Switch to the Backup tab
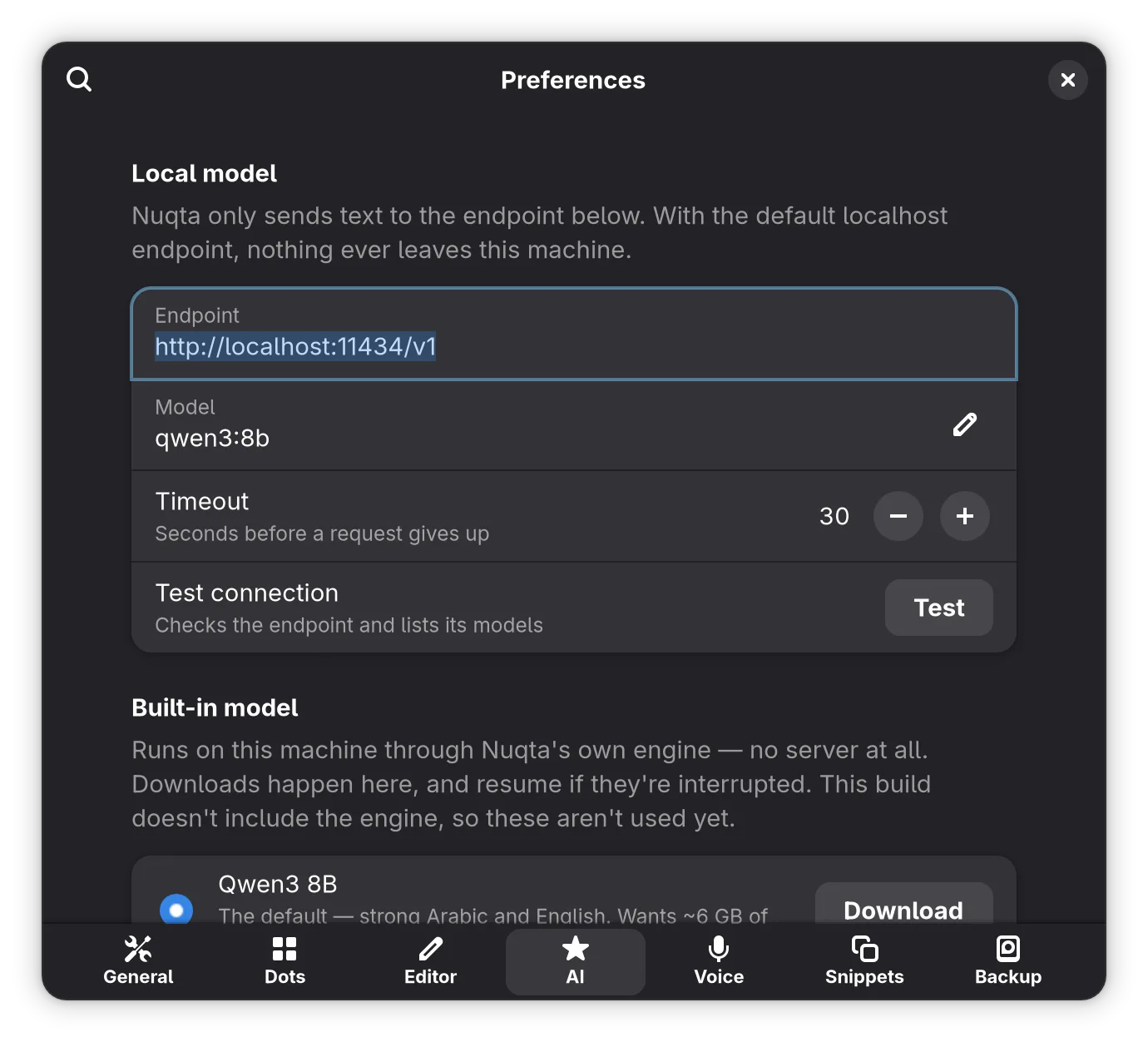Viewport: 1148px width, 1042px height. (x=1008, y=962)
